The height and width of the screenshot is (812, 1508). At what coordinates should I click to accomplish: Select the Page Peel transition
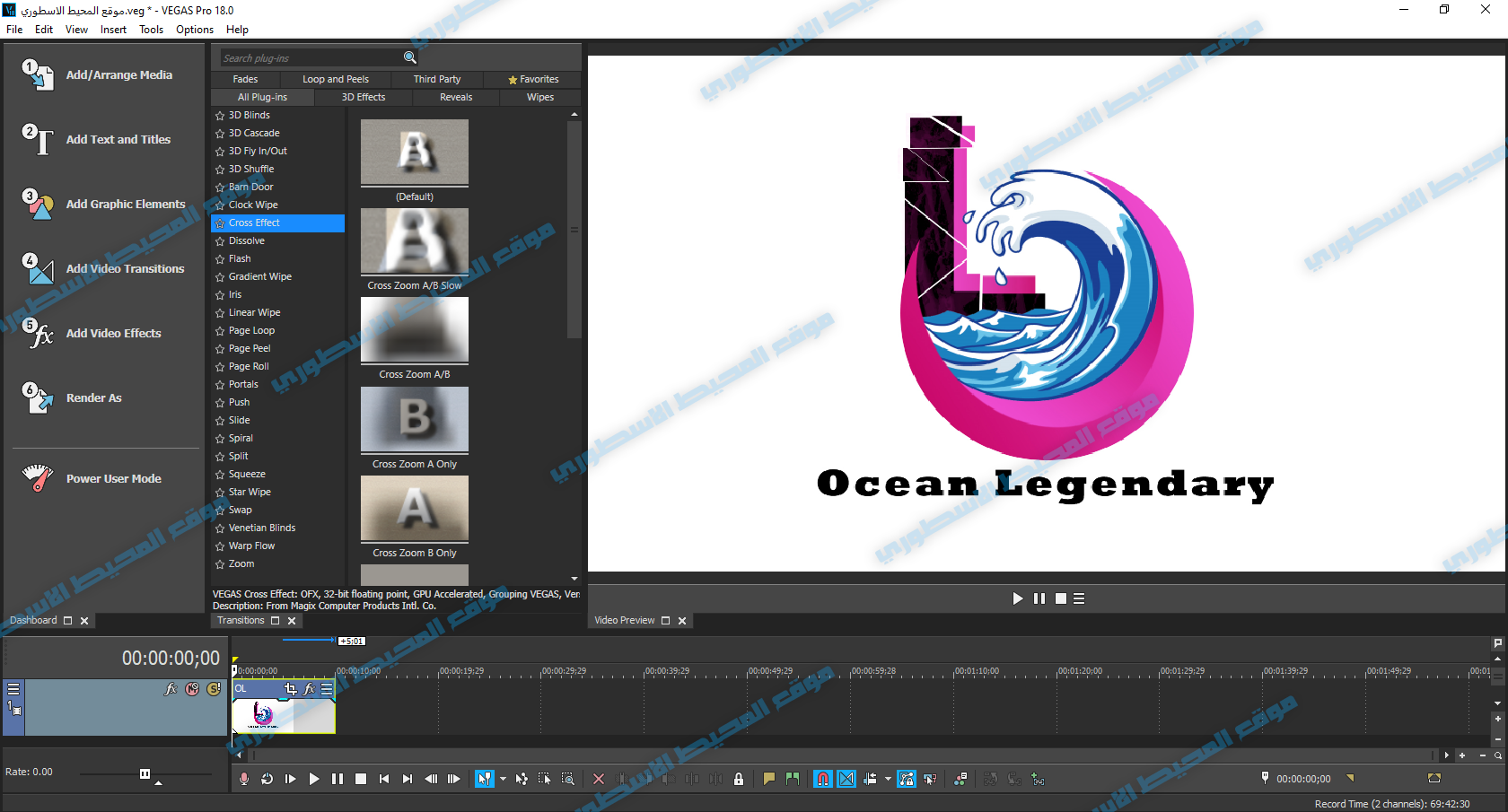pyautogui.click(x=250, y=348)
